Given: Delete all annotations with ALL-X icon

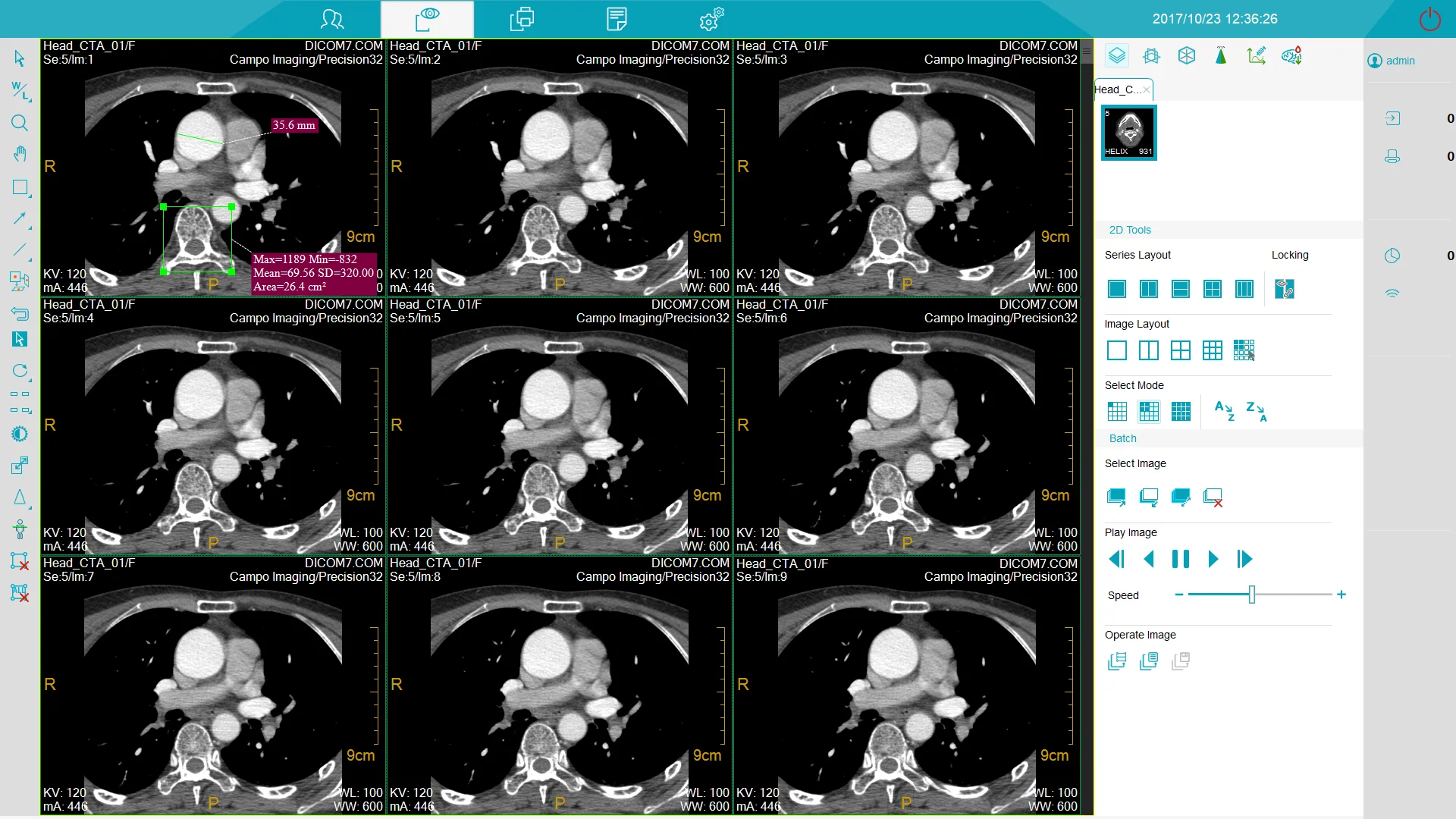Looking at the screenshot, I should [20, 593].
